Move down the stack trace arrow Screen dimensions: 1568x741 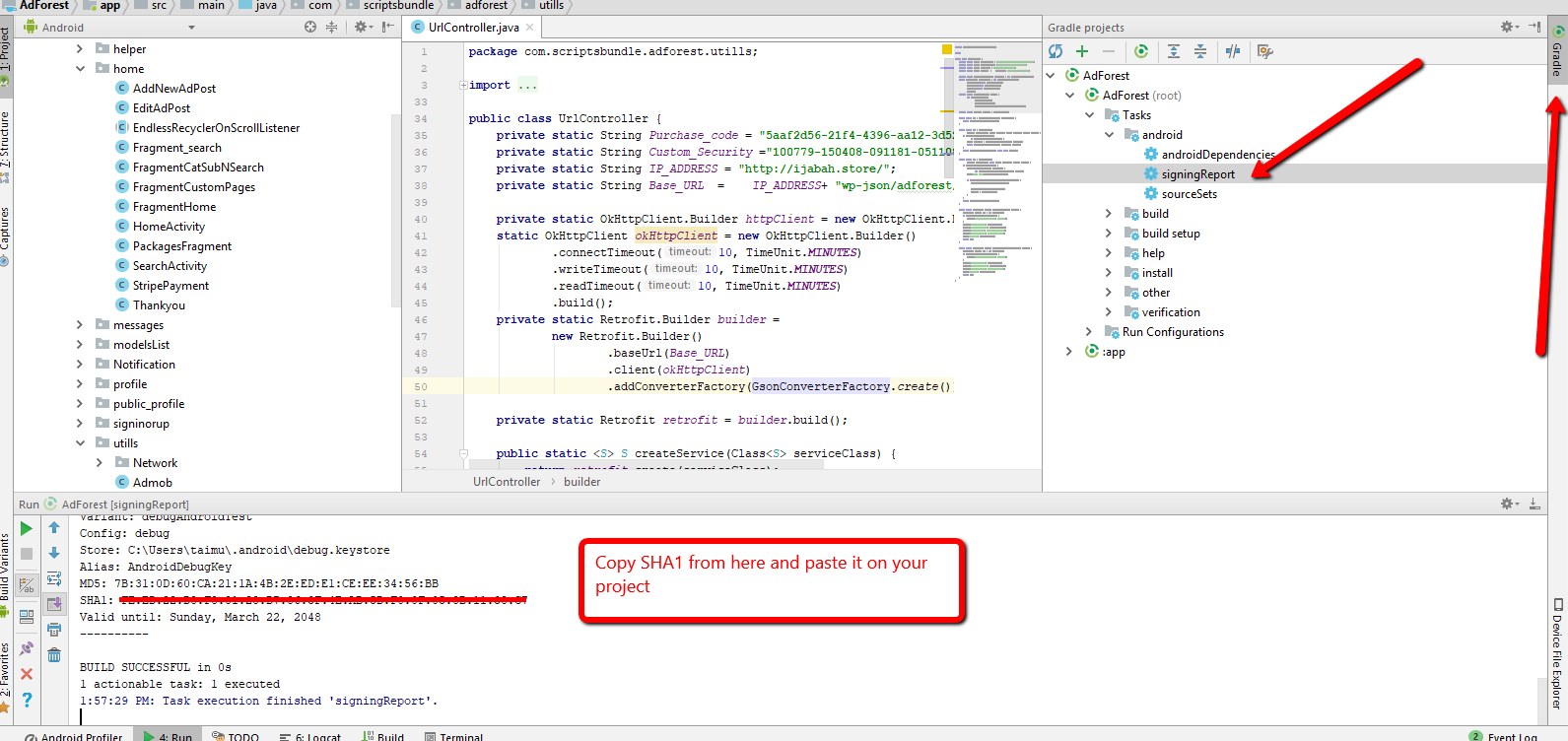(x=54, y=554)
